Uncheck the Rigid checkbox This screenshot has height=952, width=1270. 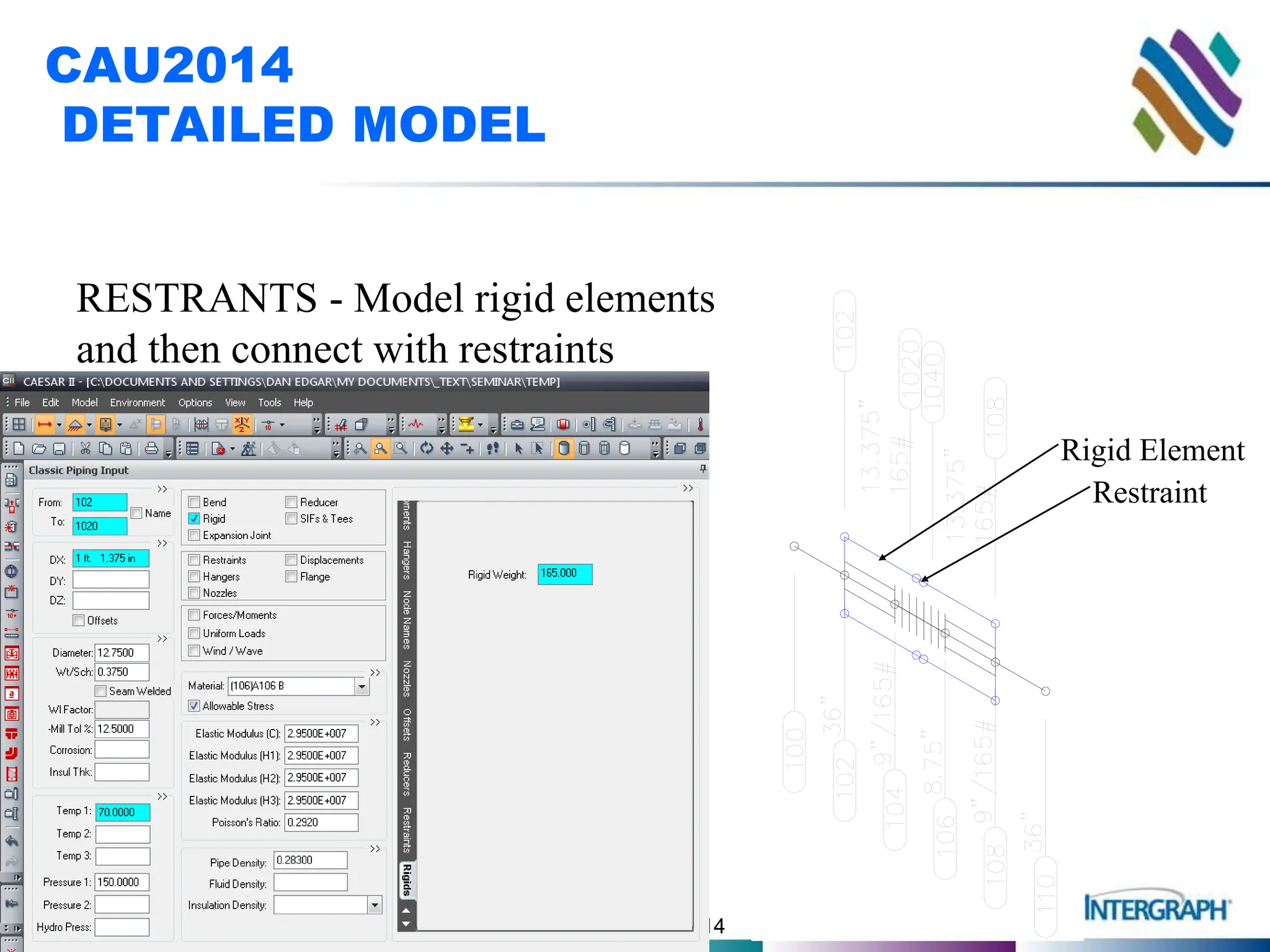click(x=194, y=519)
